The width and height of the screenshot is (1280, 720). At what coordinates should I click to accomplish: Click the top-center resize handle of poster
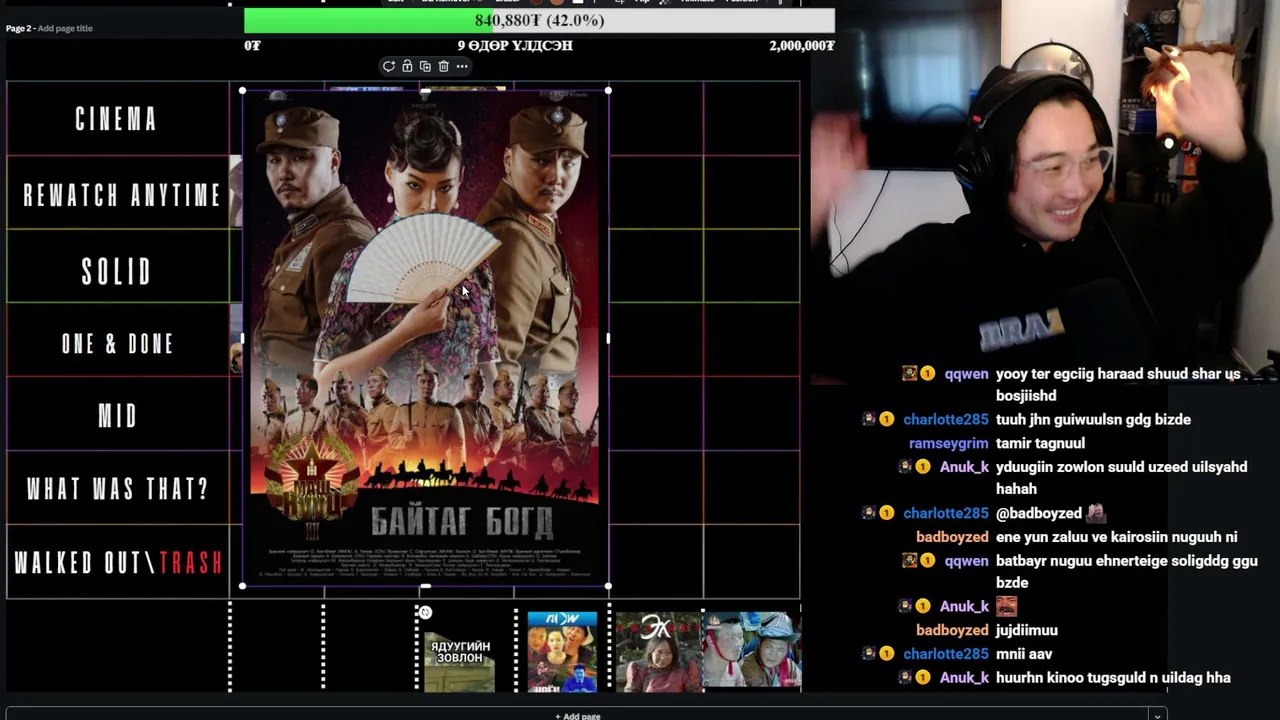tap(425, 90)
